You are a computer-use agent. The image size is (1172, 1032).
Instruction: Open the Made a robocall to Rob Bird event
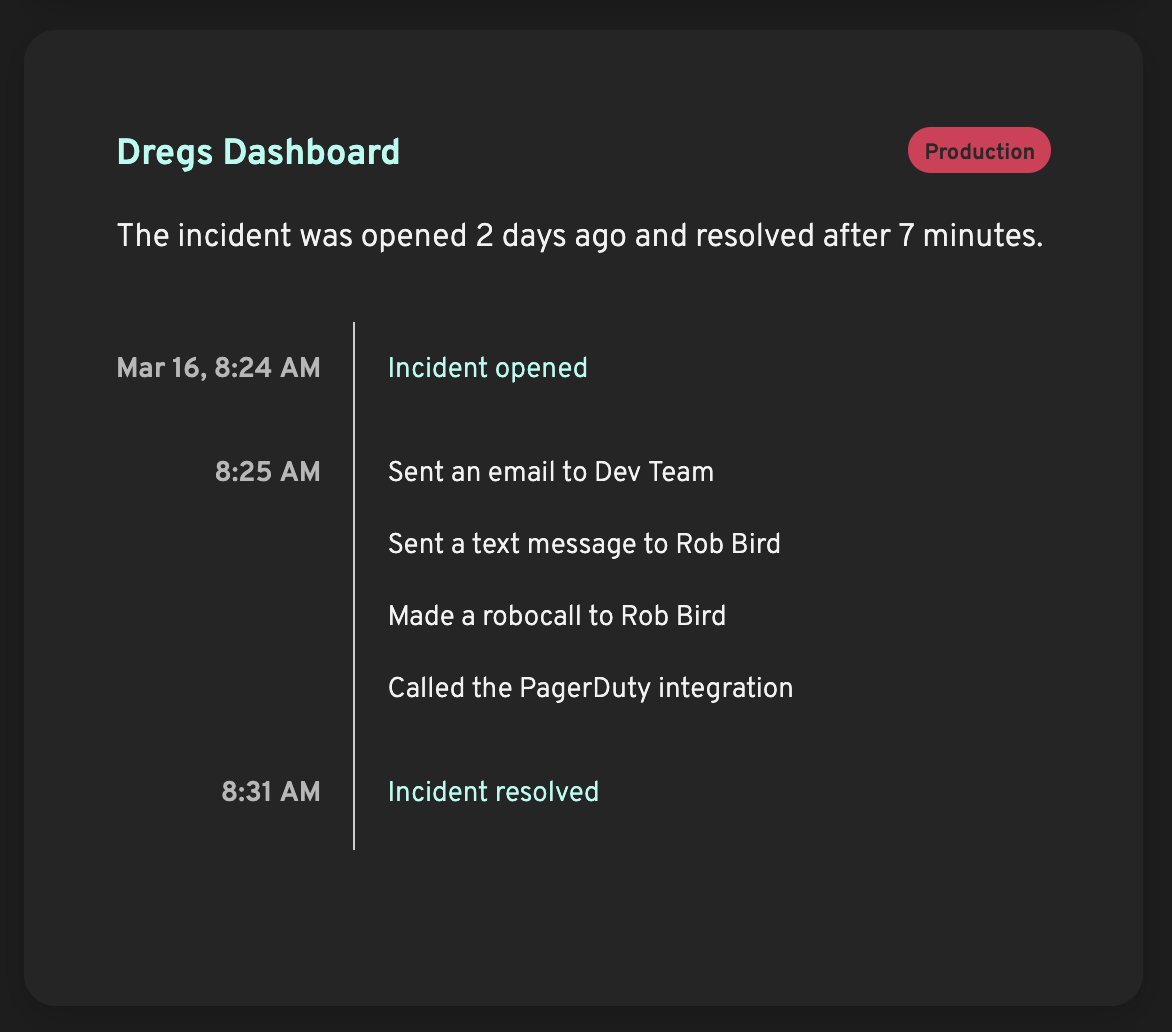[556, 615]
